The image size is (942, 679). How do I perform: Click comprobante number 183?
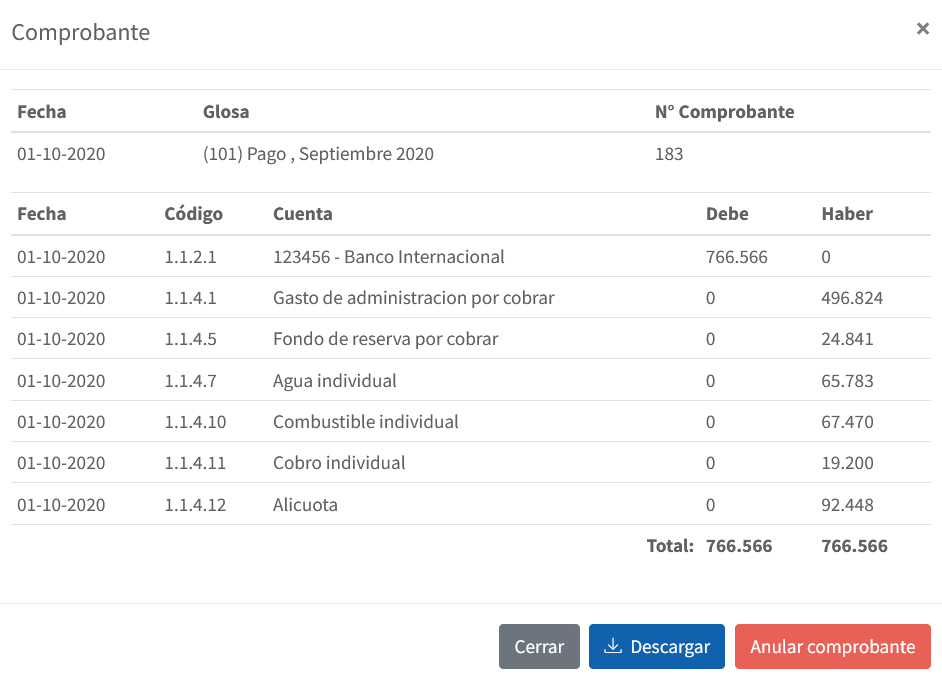pos(669,154)
